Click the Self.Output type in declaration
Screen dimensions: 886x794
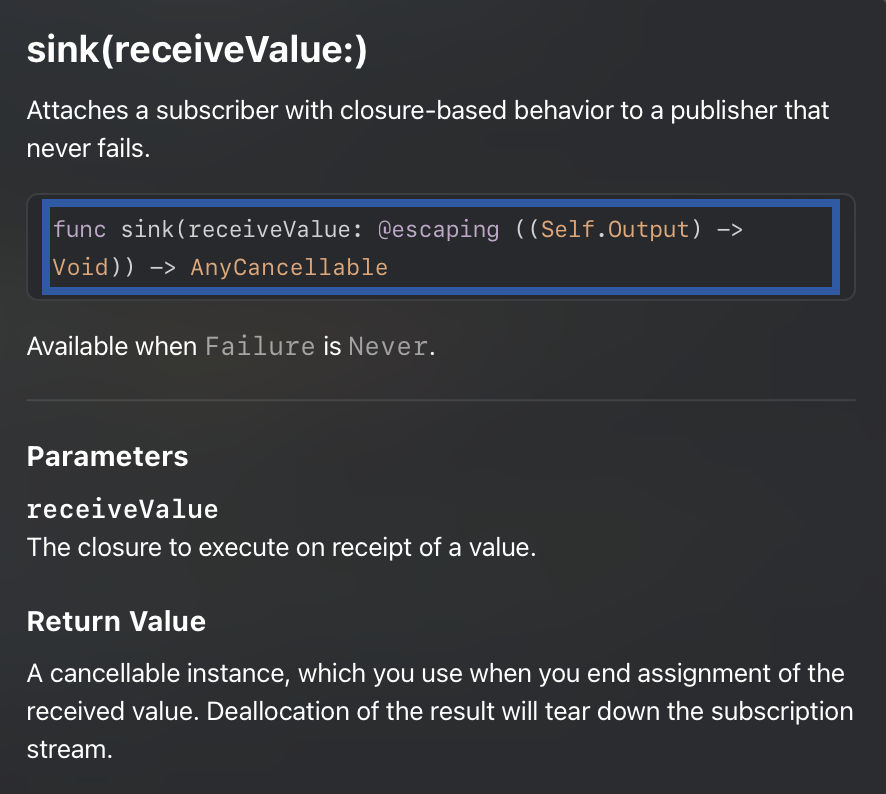tap(614, 229)
